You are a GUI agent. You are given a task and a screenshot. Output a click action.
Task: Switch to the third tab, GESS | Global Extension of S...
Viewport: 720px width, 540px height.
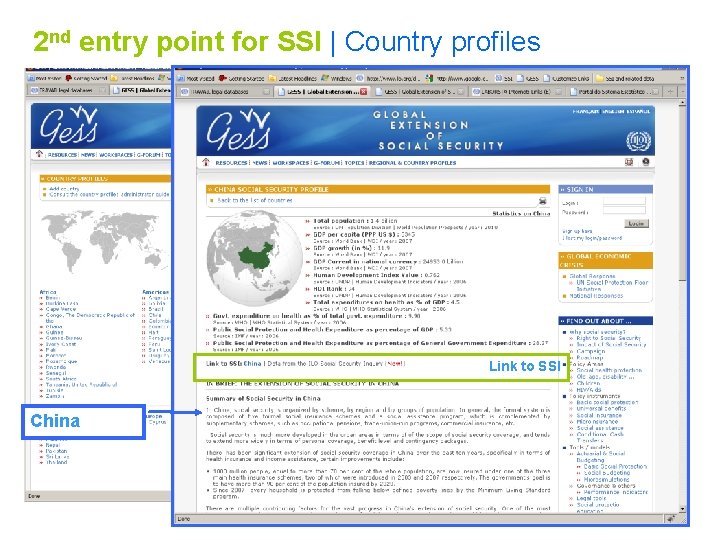click(420, 91)
